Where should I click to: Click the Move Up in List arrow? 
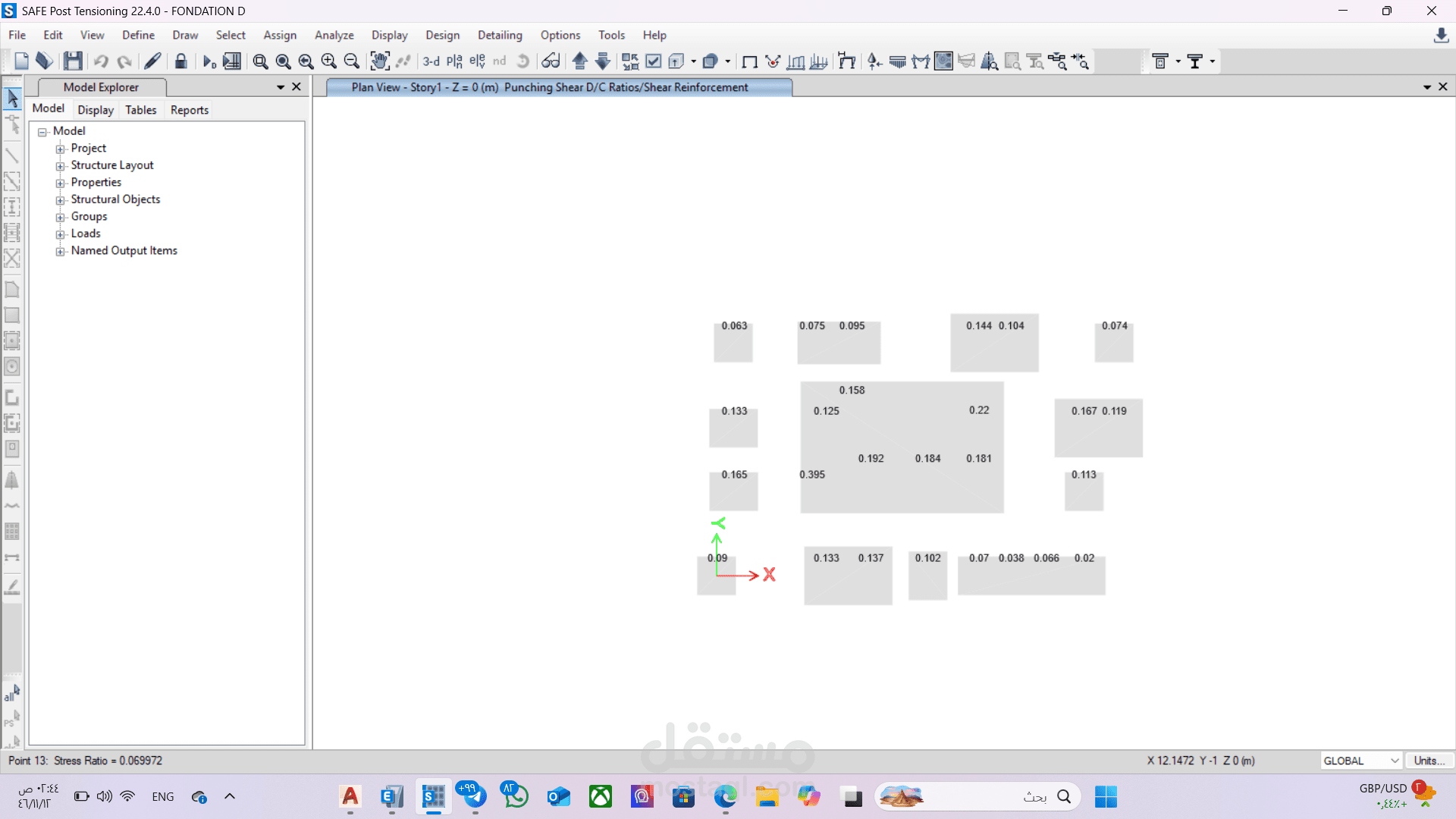tap(579, 61)
